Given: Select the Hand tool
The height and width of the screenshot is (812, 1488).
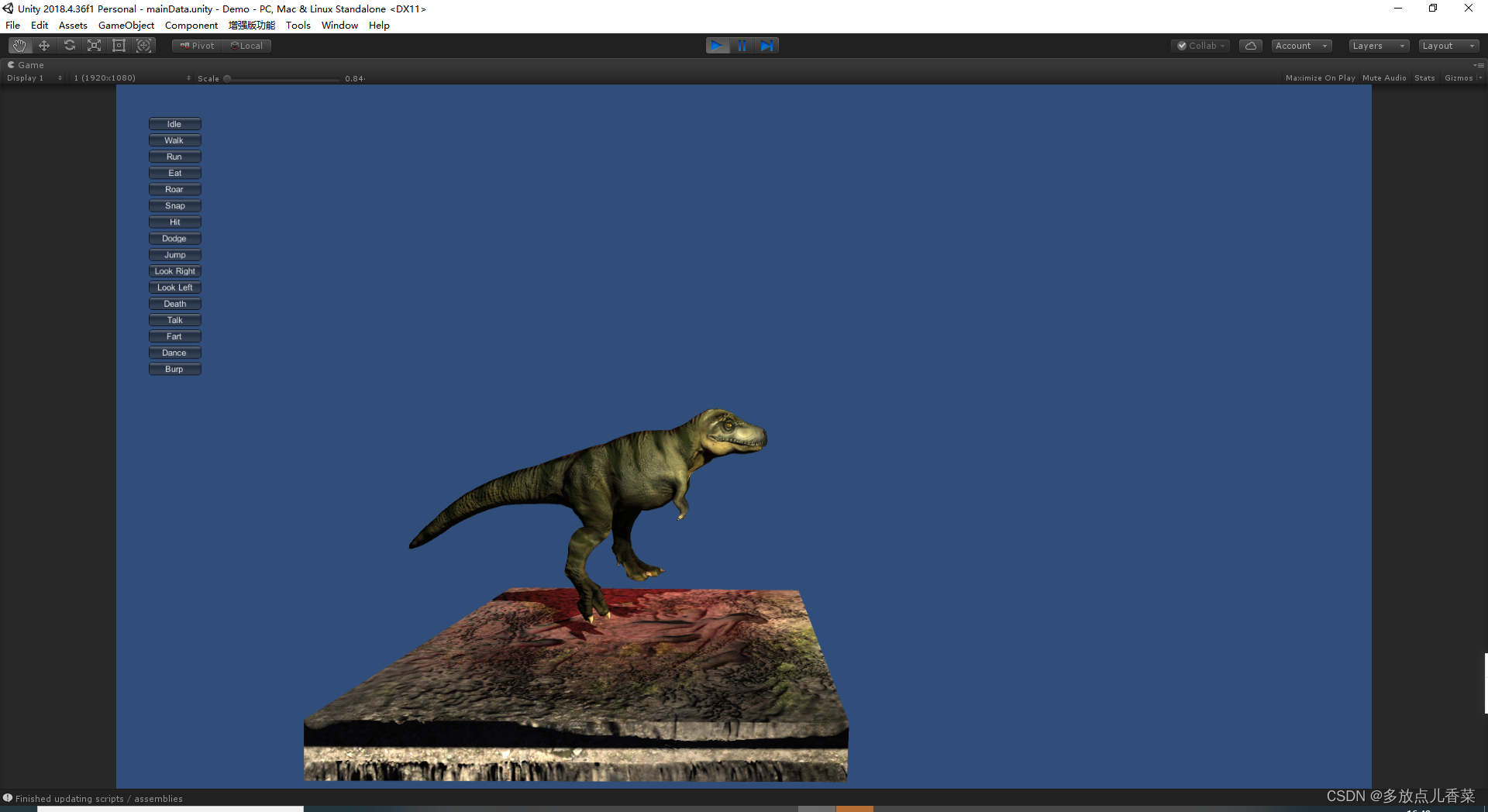Looking at the screenshot, I should point(19,46).
